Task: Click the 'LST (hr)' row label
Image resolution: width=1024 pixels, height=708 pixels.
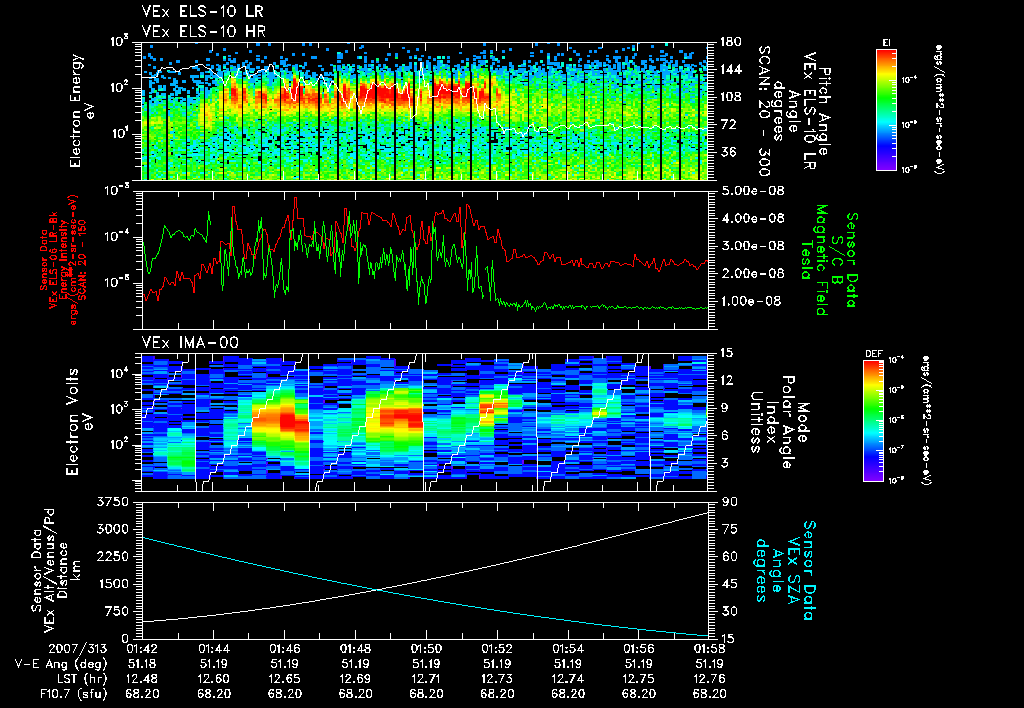Action: pyautogui.click(x=80, y=679)
